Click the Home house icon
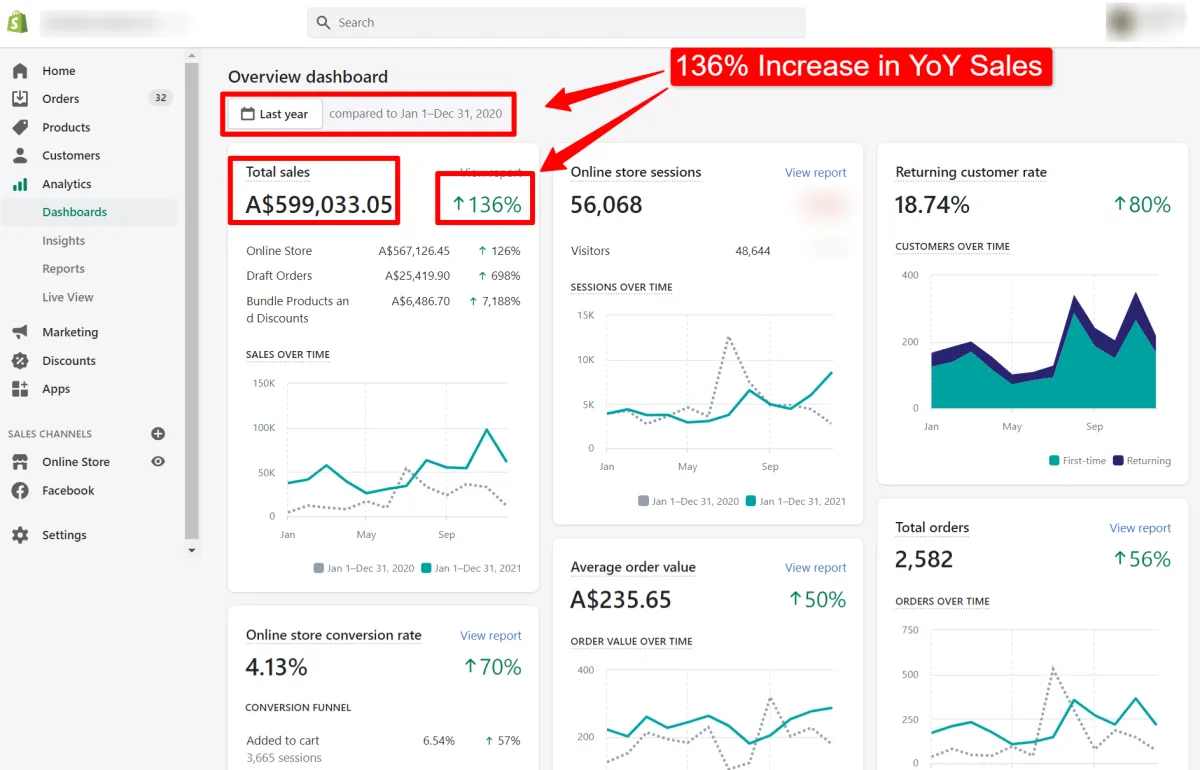The height and width of the screenshot is (770, 1200). click(x=20, y=71)
